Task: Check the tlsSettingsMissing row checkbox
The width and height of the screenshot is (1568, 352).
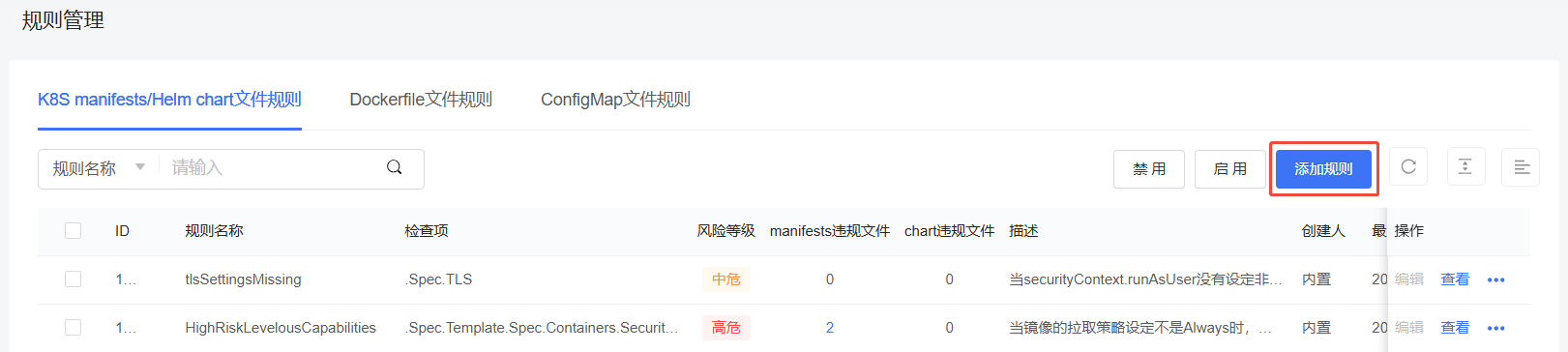Action: pos(73,279)
